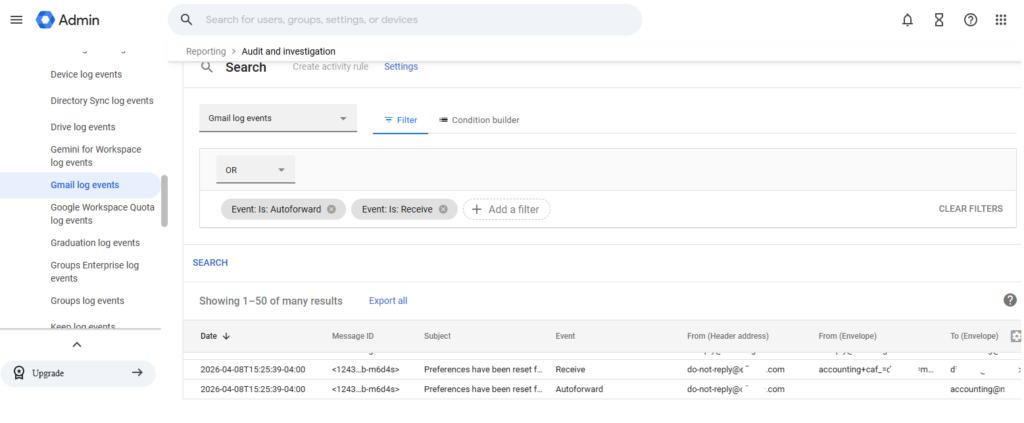Screen dimensions: 1024x423
Task: Focus the admin search input field
Action: point(410,20)
